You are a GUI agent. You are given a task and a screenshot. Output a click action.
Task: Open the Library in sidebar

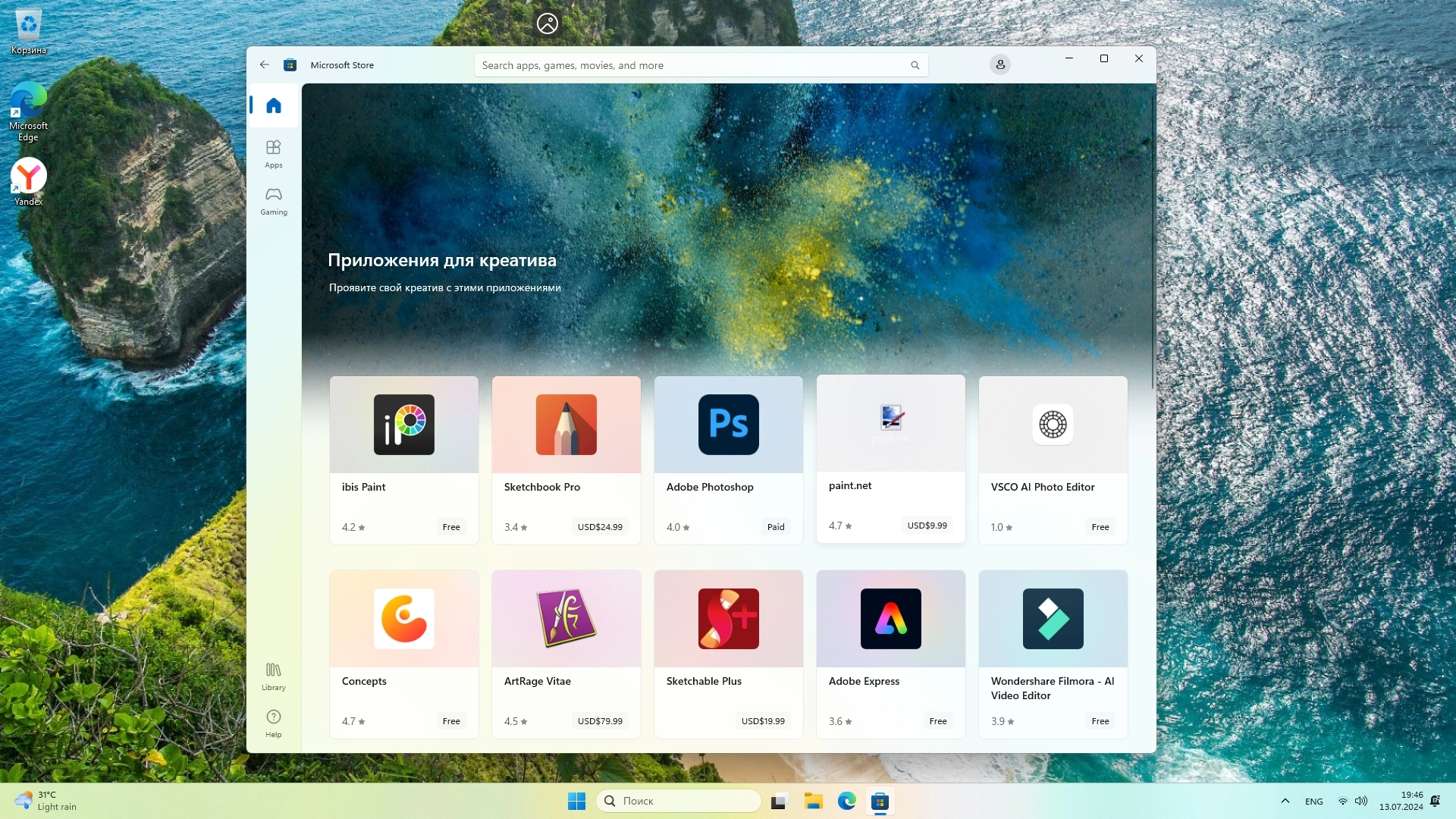[274, 676]
